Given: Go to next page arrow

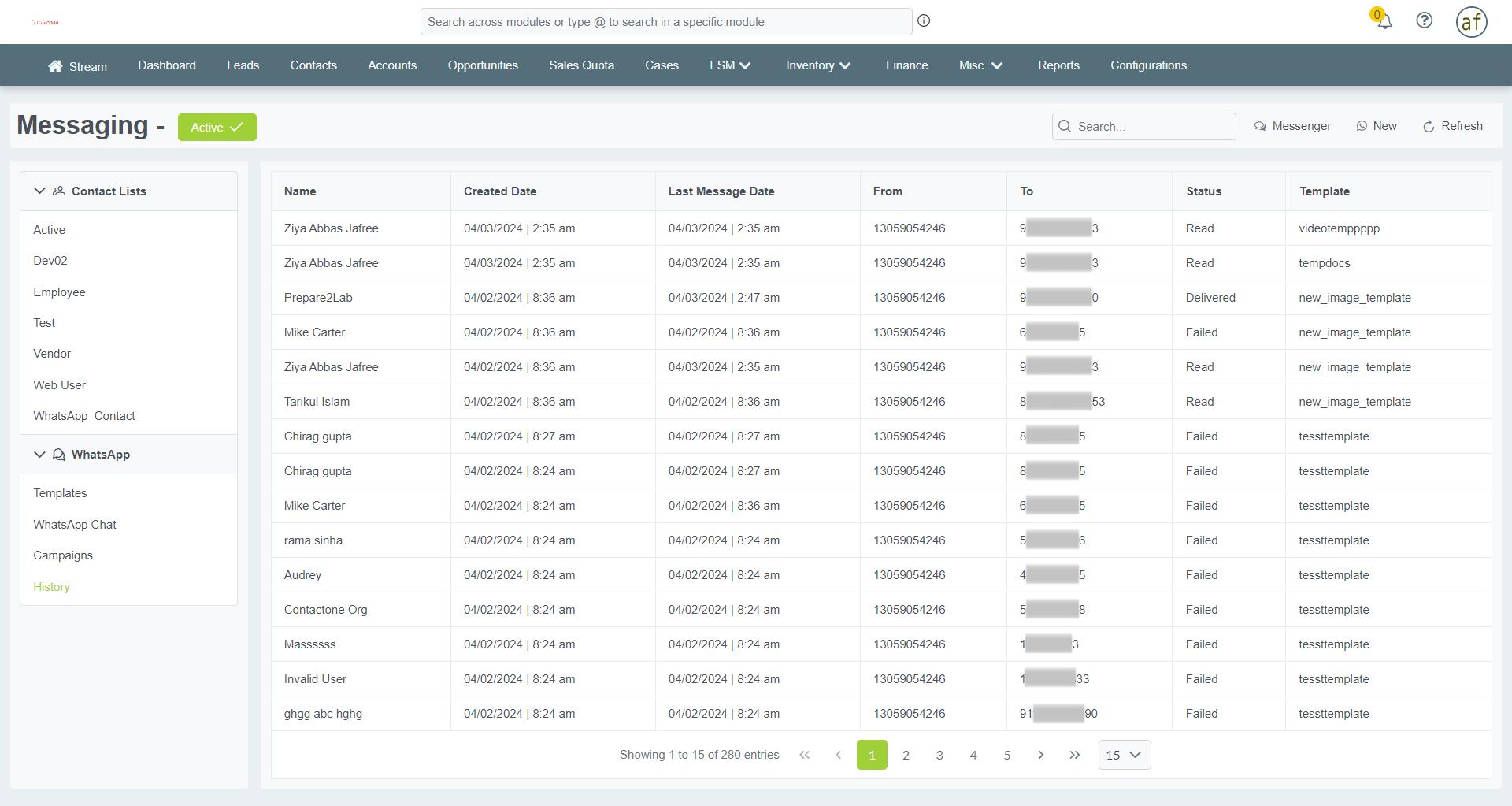Looking at the screenshot, I should pyautogui.click(x=1040, y=755).
